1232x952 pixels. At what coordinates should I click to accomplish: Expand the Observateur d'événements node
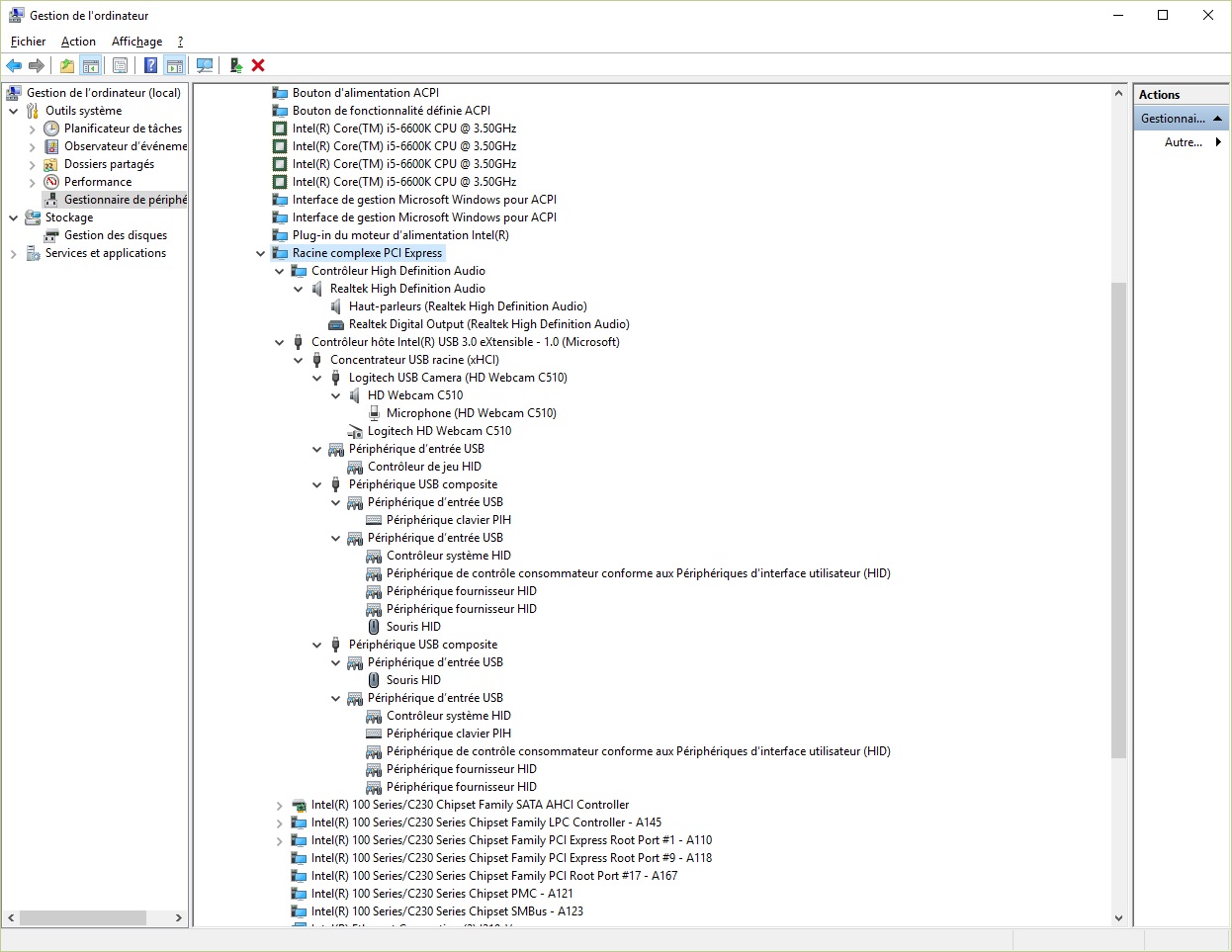33,146
